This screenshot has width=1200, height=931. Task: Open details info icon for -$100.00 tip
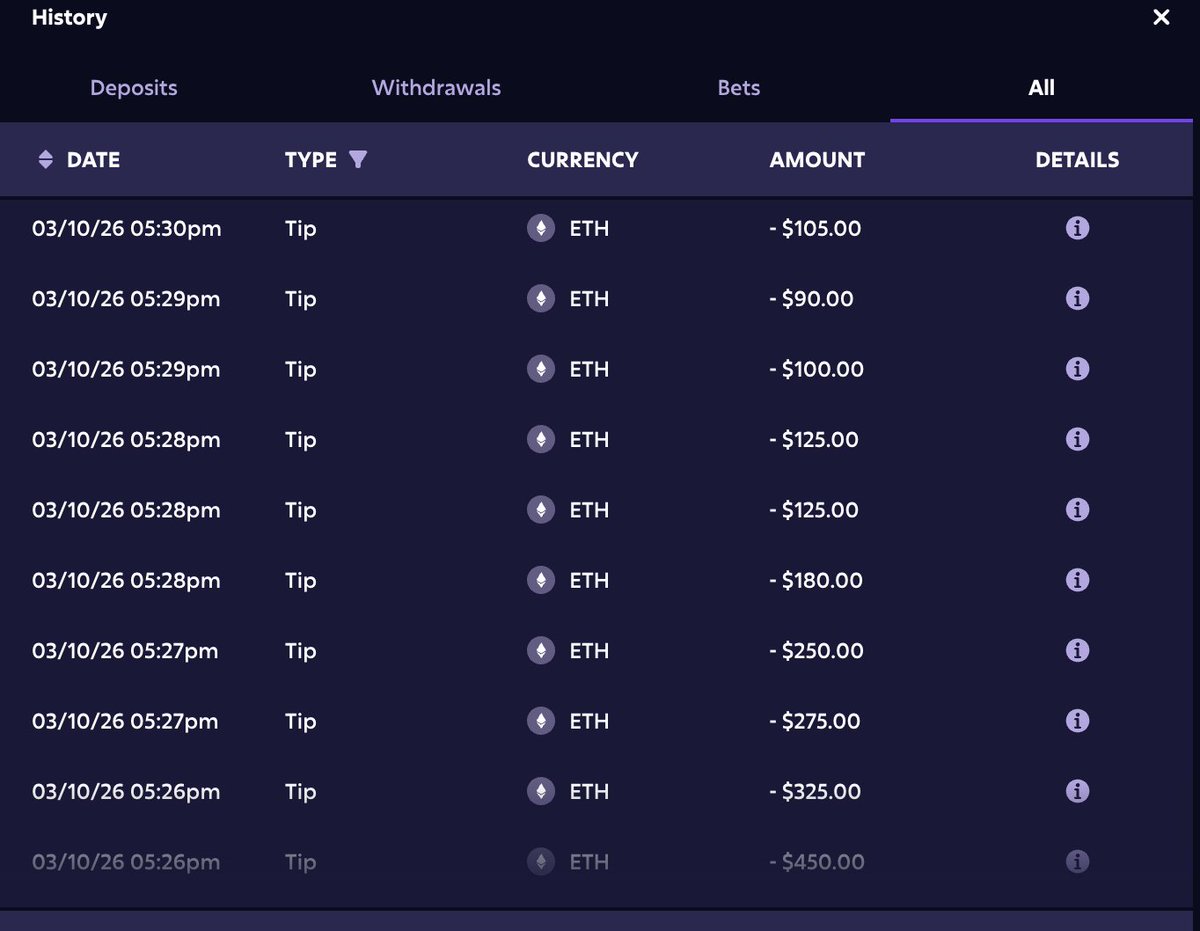[x=1077, y=369]
